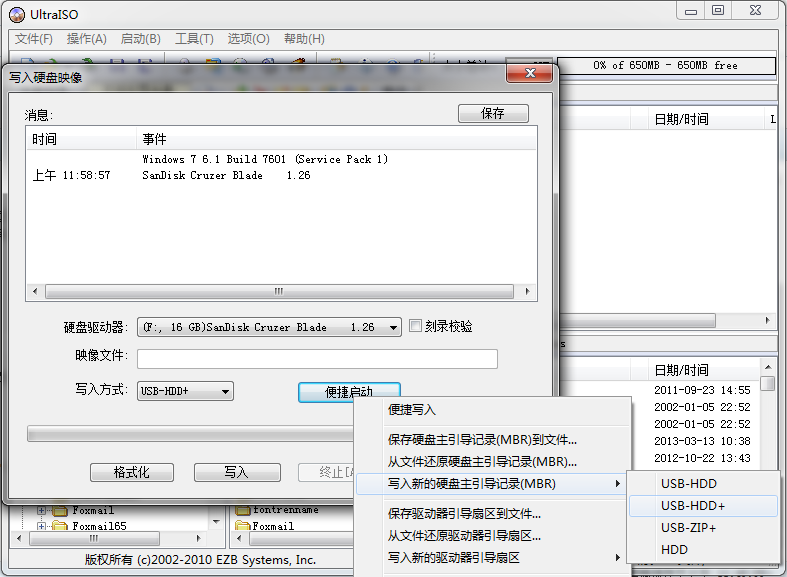Click the 时间 column header
Image resolution: width=787 pixels, height=577 pixels.
pyautogui.click(x=81, y=139)
